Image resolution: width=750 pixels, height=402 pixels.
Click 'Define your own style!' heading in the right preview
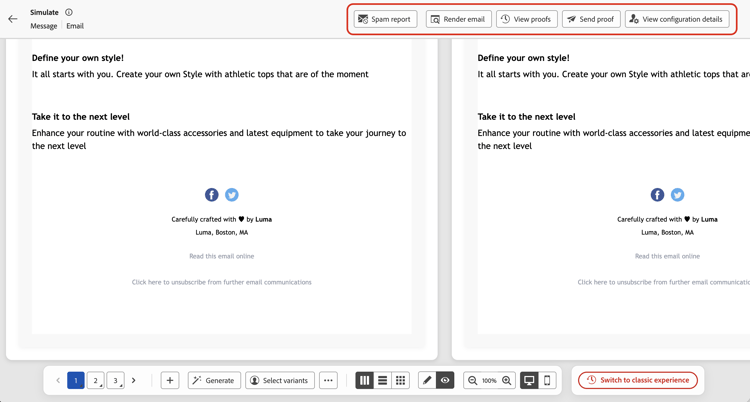[524, 58]
